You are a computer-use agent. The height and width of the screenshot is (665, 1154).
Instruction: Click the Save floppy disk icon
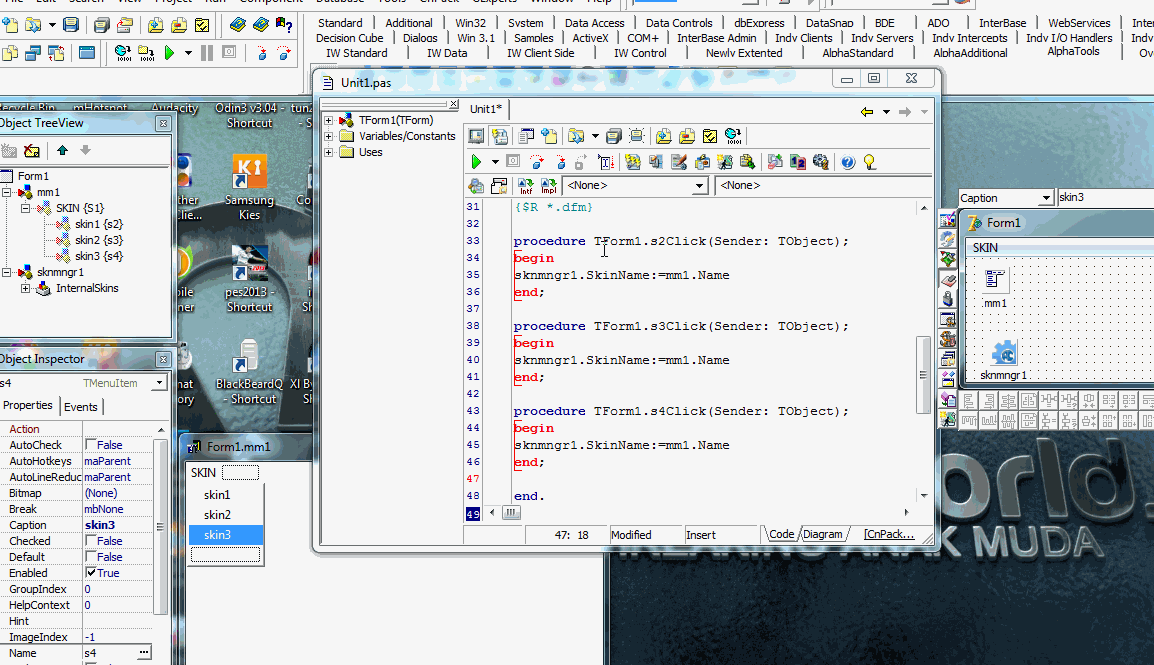[x=72, y=25]
